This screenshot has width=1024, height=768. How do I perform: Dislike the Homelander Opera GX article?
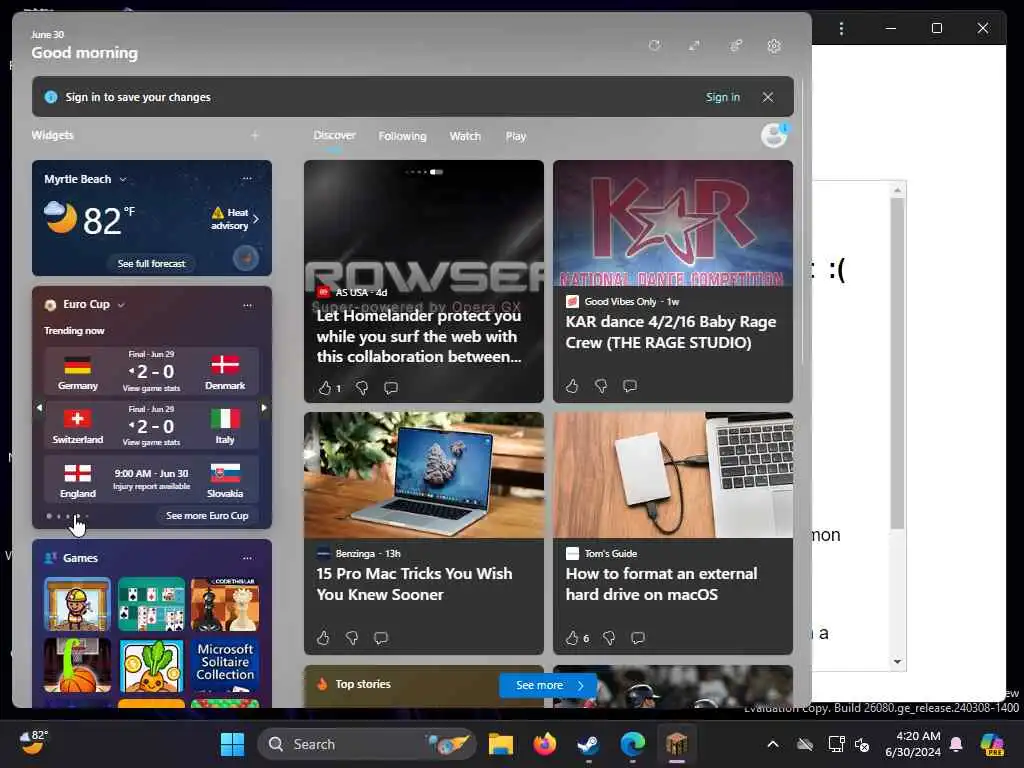(361, 388)
